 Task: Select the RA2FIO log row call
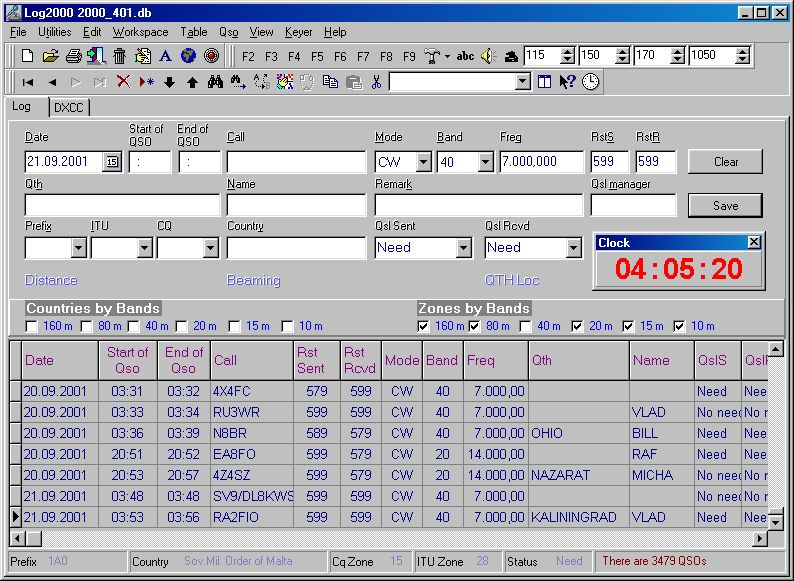pos(252,517)
